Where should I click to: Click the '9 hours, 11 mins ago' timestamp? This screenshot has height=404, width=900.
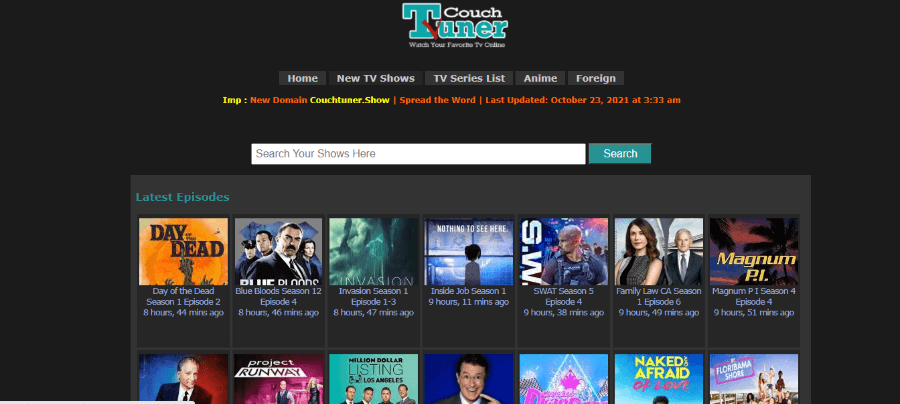(x=468, y=302)
